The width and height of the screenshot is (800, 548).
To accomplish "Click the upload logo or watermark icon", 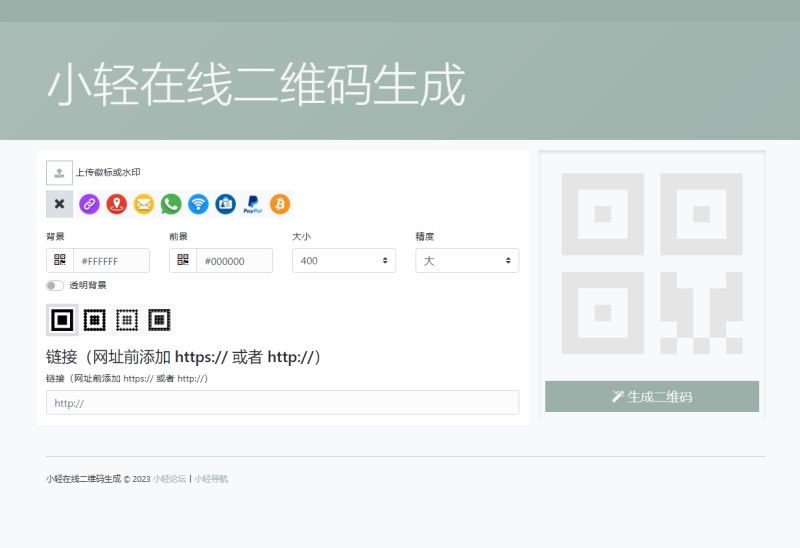I will [59, 172].
